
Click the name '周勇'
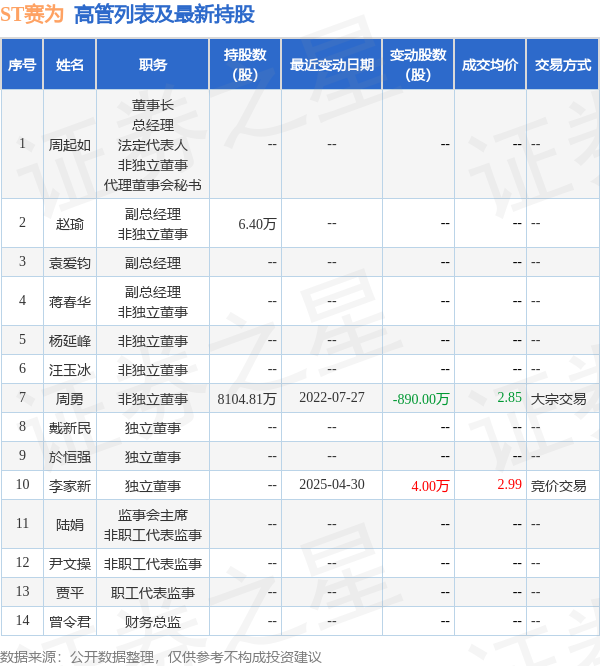pyautogui.click(x=70, y=398)
